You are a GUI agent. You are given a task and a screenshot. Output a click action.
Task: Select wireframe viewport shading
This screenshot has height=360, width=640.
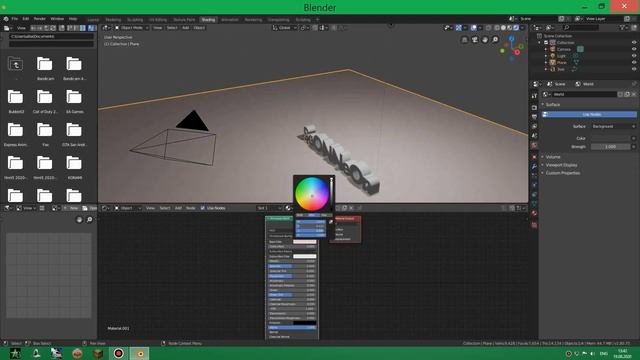(x=497, y=28)
